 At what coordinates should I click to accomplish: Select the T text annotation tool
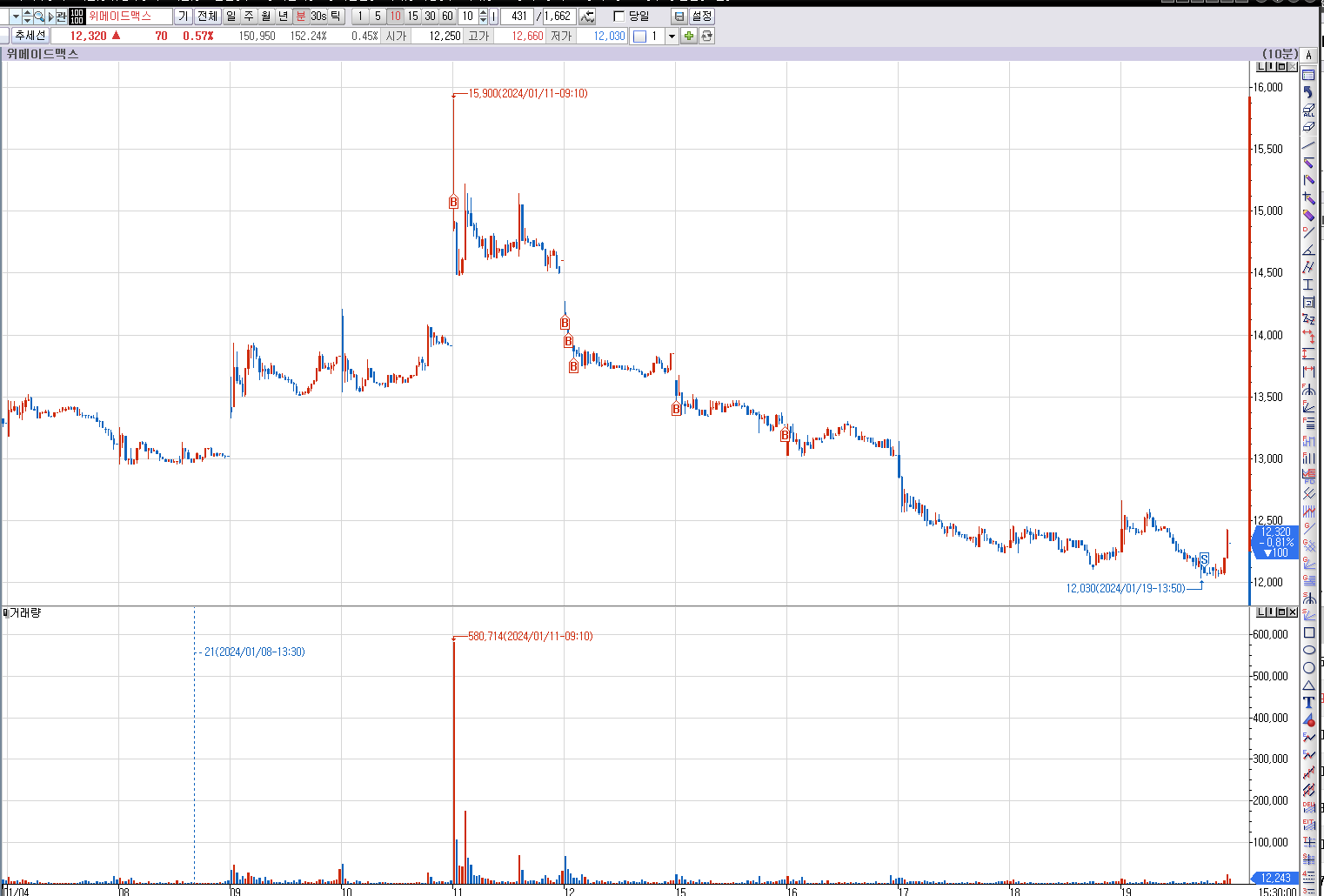click(x=1308, y=702)
